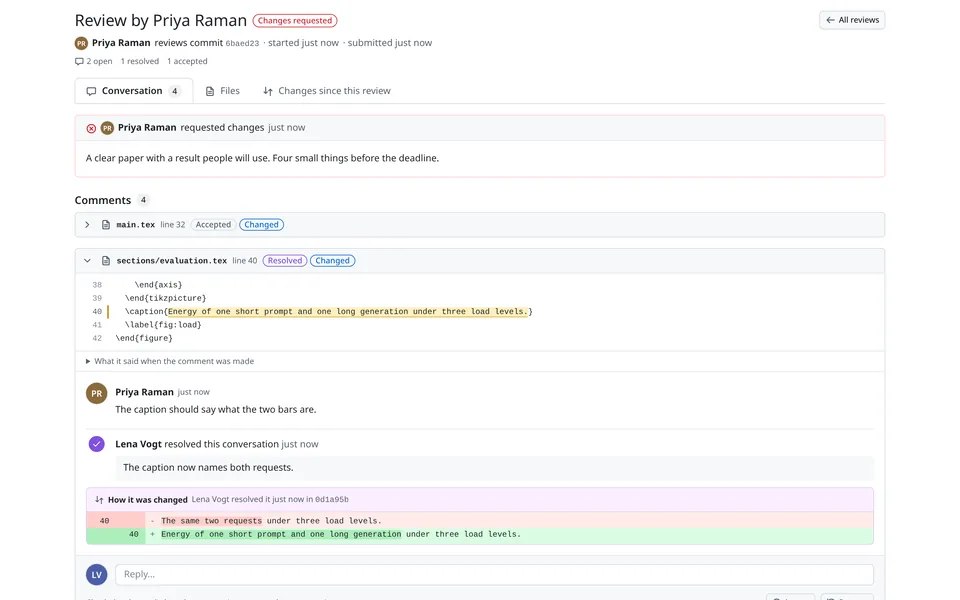The image size is (960, 600).
Task: Click Lena Vogt name in resolved line
Action: 138,444
